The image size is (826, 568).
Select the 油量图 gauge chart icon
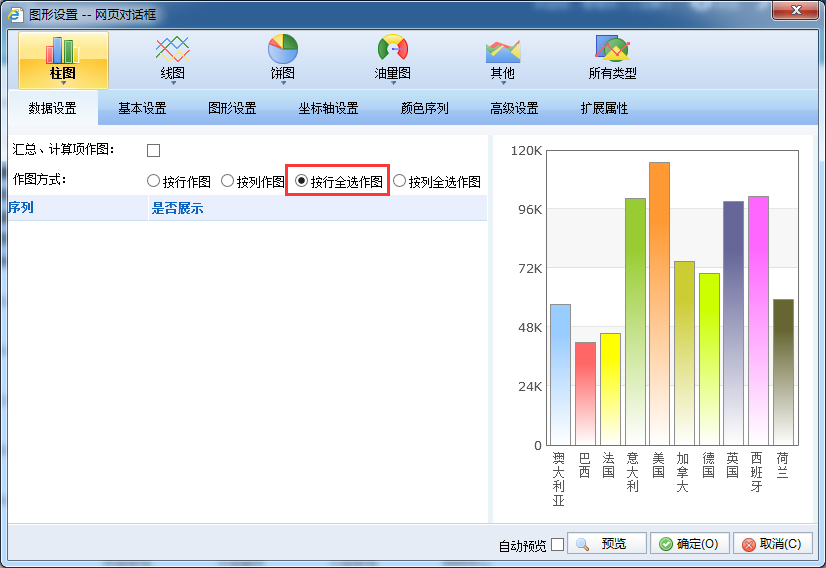click(393, 49)
